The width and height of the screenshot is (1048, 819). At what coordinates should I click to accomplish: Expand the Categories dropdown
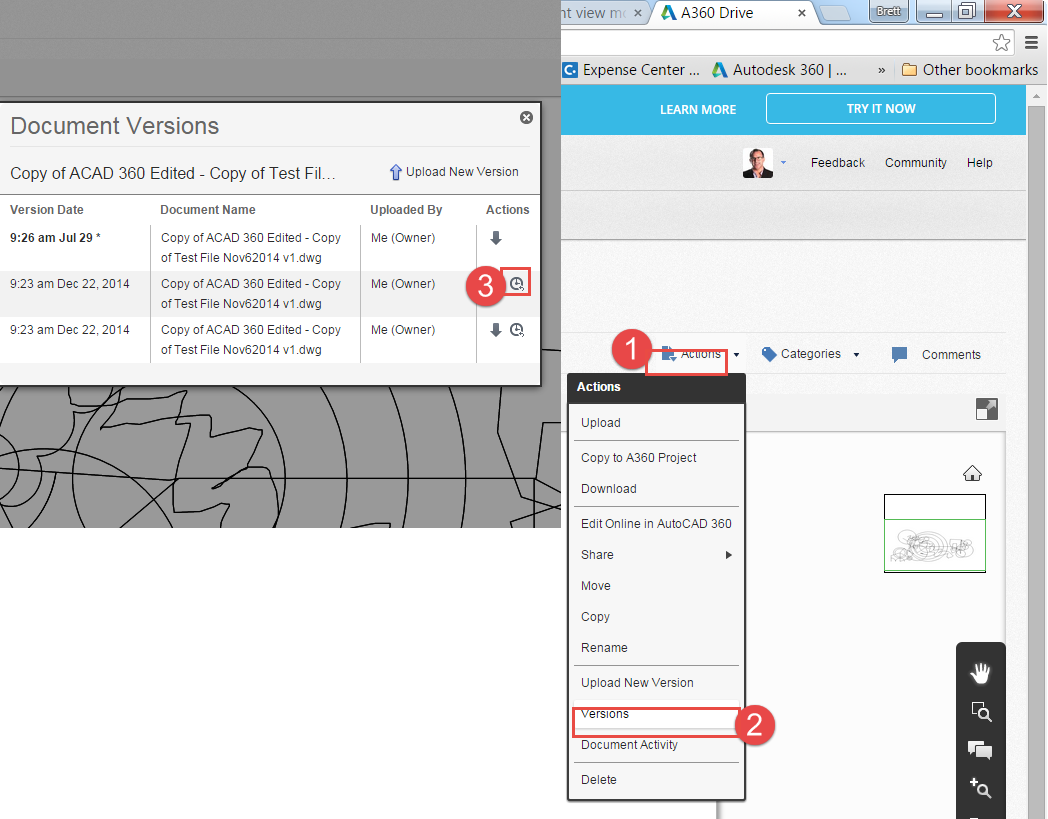click(x=856, y=354)
